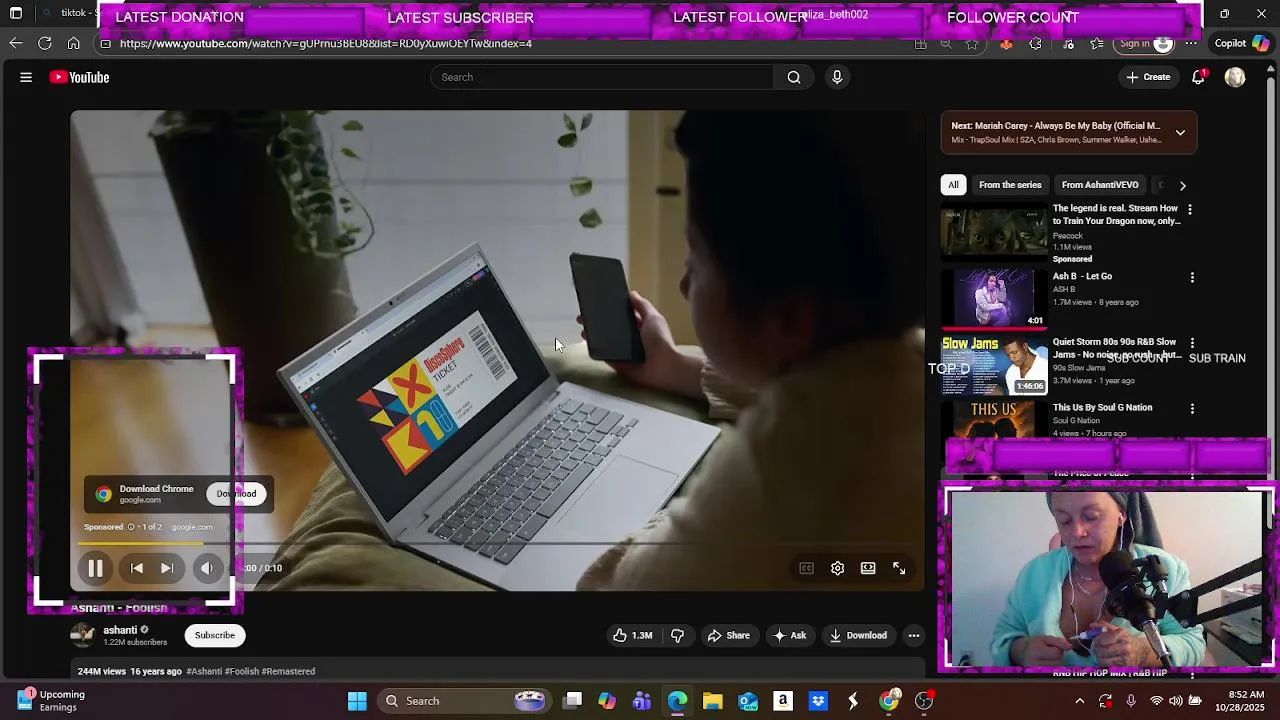
Task: Open Microsoft Teams from the taskbar
Action: [x=642, y=701]
